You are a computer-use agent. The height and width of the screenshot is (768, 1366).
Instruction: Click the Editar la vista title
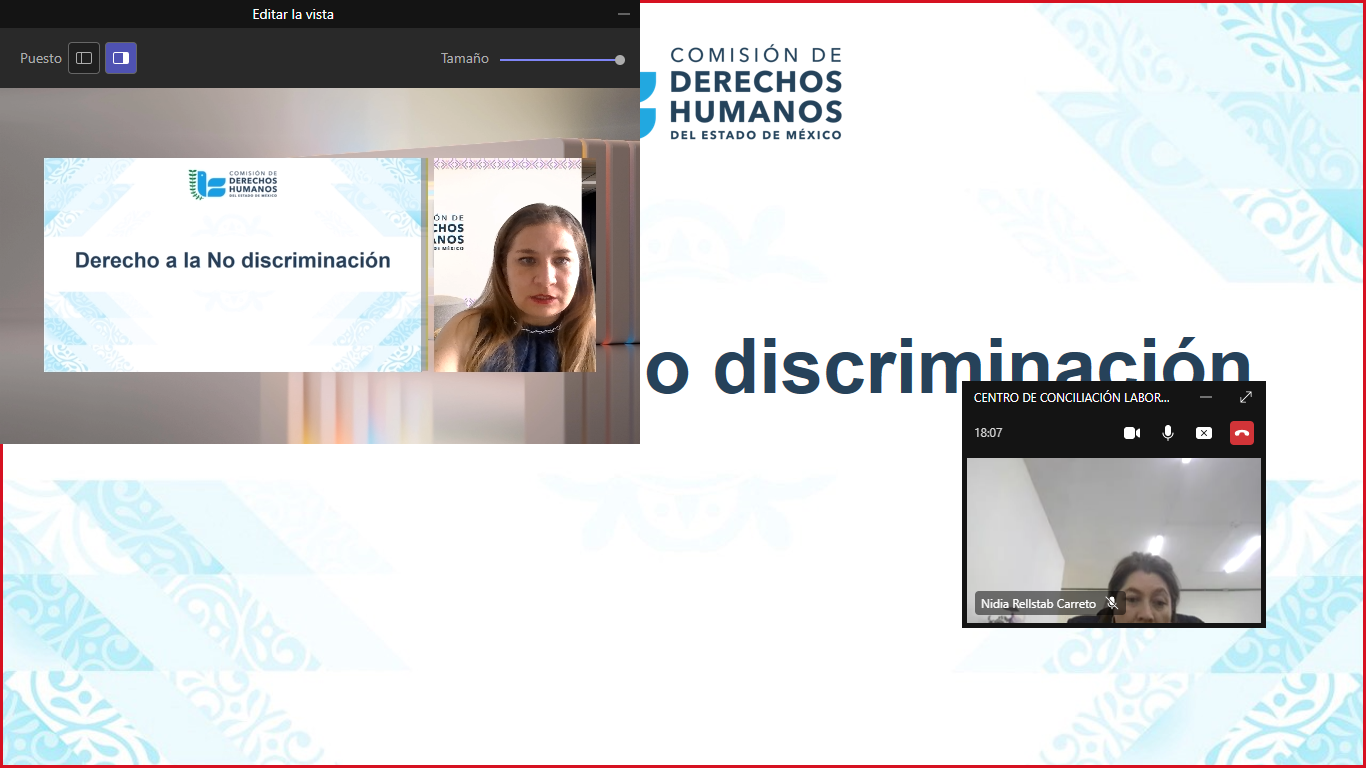293,14
